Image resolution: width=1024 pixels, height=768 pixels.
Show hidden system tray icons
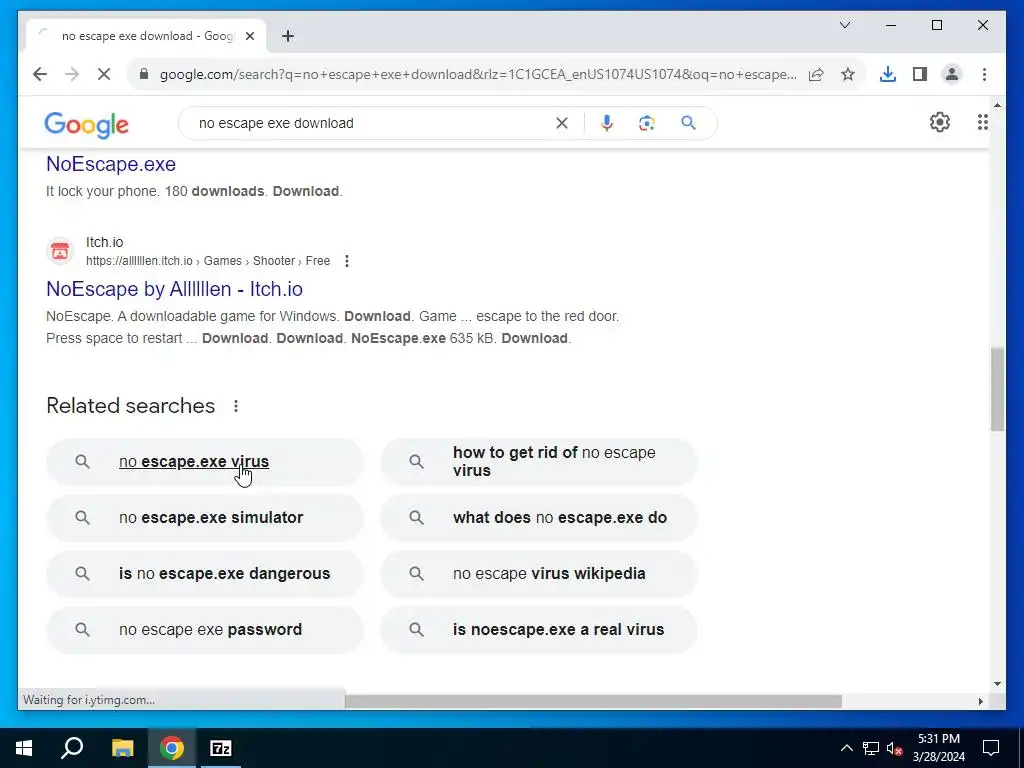[x=846, y=748]
